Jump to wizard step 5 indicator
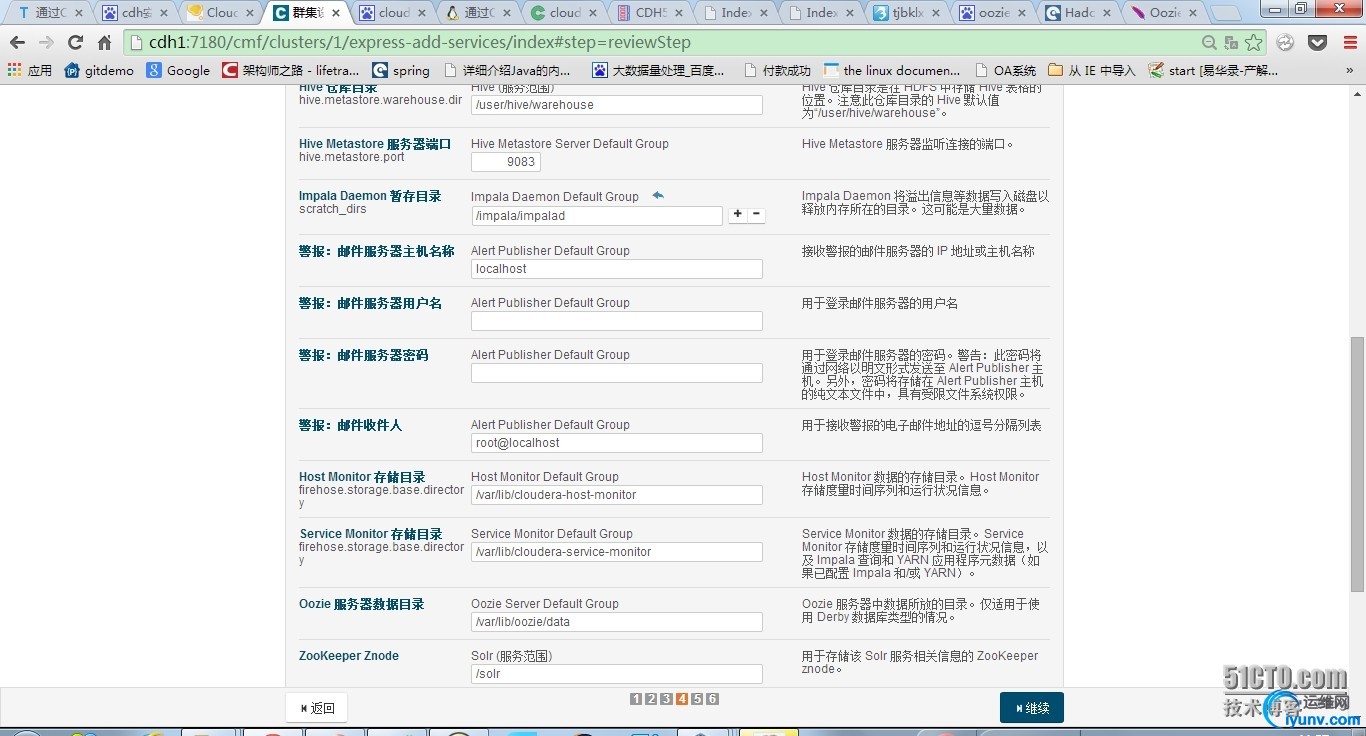The image size is (1366, 736). pos(697,699)
